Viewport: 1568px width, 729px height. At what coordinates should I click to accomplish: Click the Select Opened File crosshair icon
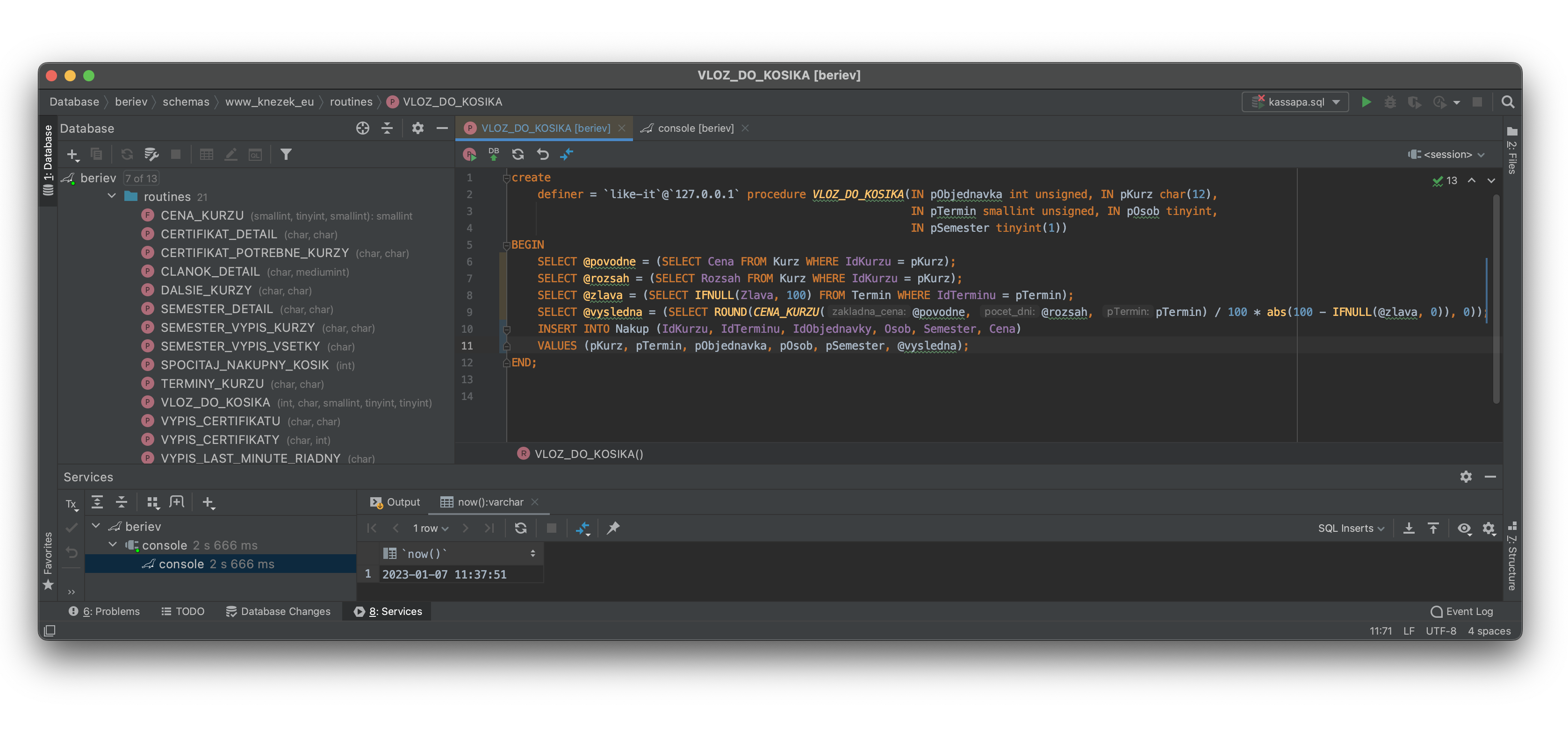[x=362, y=129]
